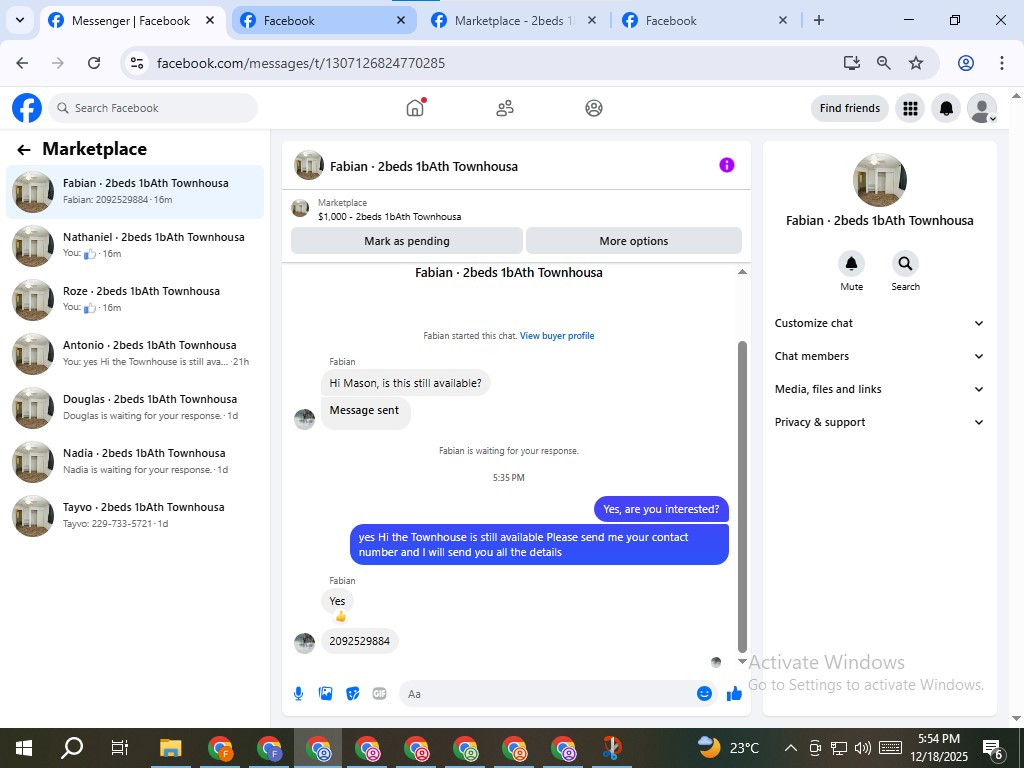Open the Facebook logo home link
Viewport: 1024px width, 768px height.
coord(27,108)
